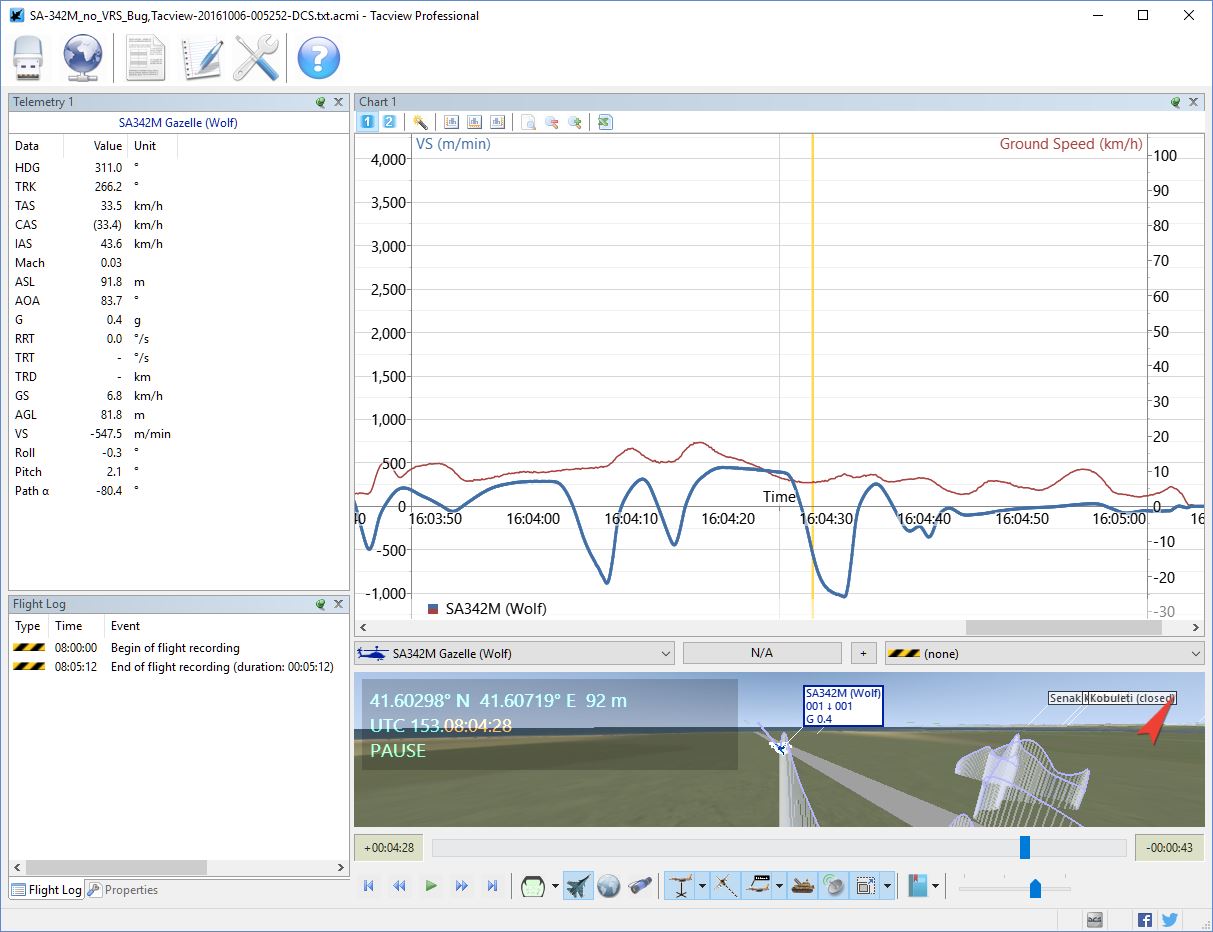
Task: Open the blue help question mark
Action: pyautogui.click(x=319, y=58)
